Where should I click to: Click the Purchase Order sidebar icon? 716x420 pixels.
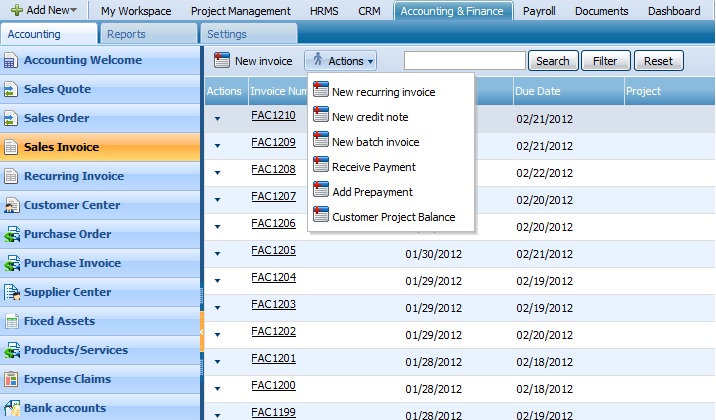(11, 234)
